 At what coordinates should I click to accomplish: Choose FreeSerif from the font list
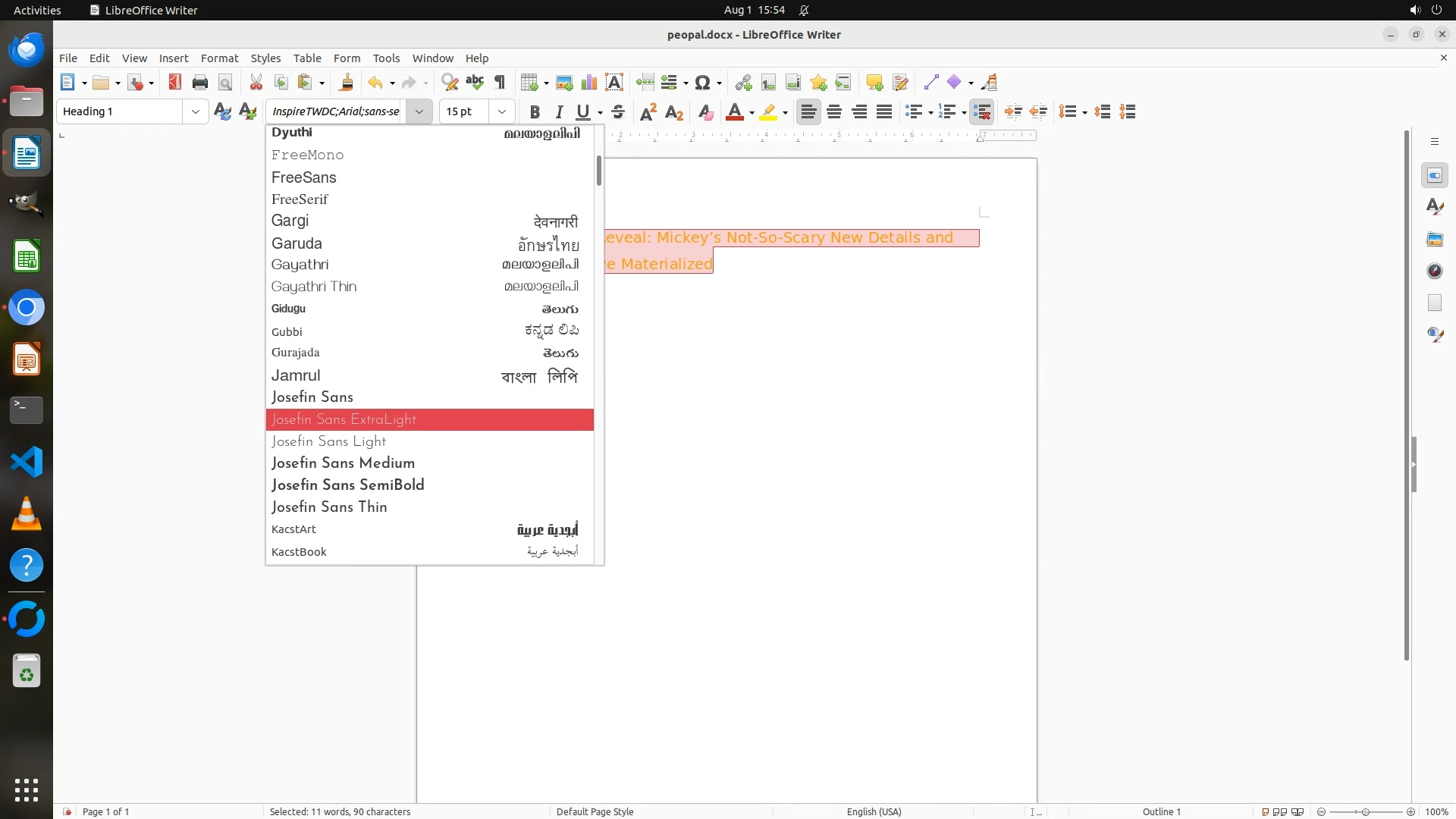point(300,199)
